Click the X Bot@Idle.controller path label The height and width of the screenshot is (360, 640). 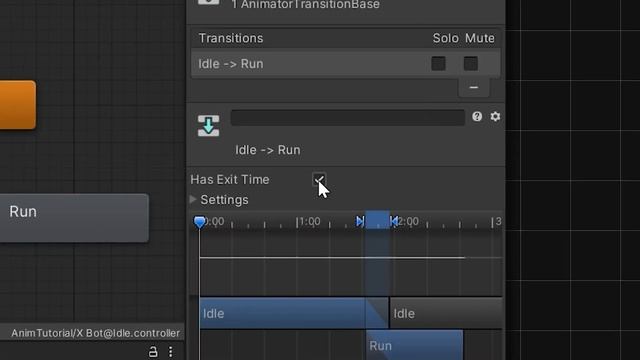click(95, 333)
